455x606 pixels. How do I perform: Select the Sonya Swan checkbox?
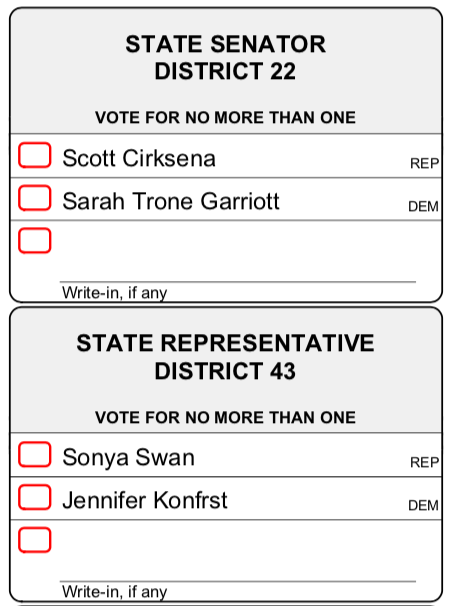[35, 454]
